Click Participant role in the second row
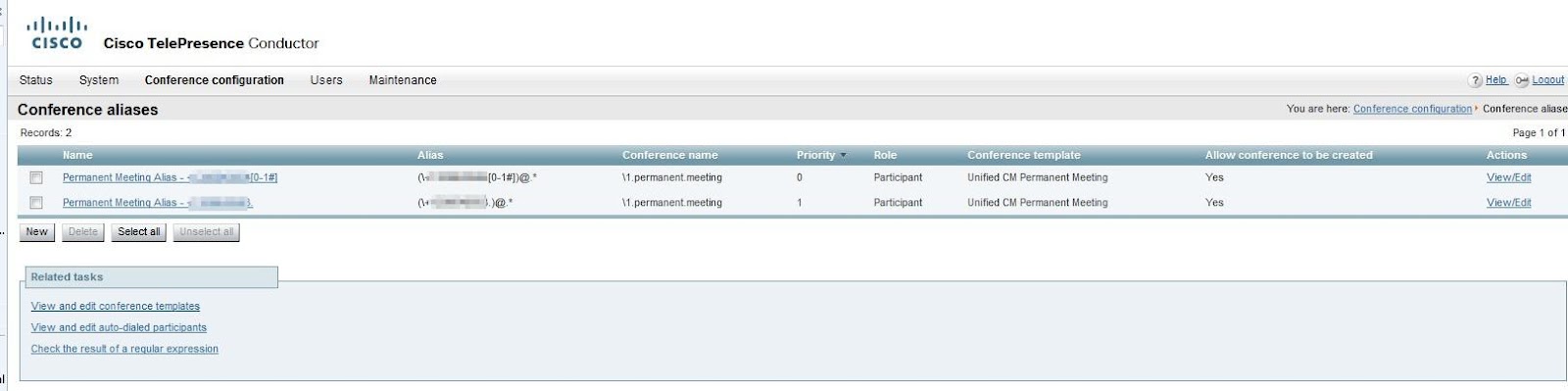1568x391 pixels. pyautogui.click(x=898, y=203)
